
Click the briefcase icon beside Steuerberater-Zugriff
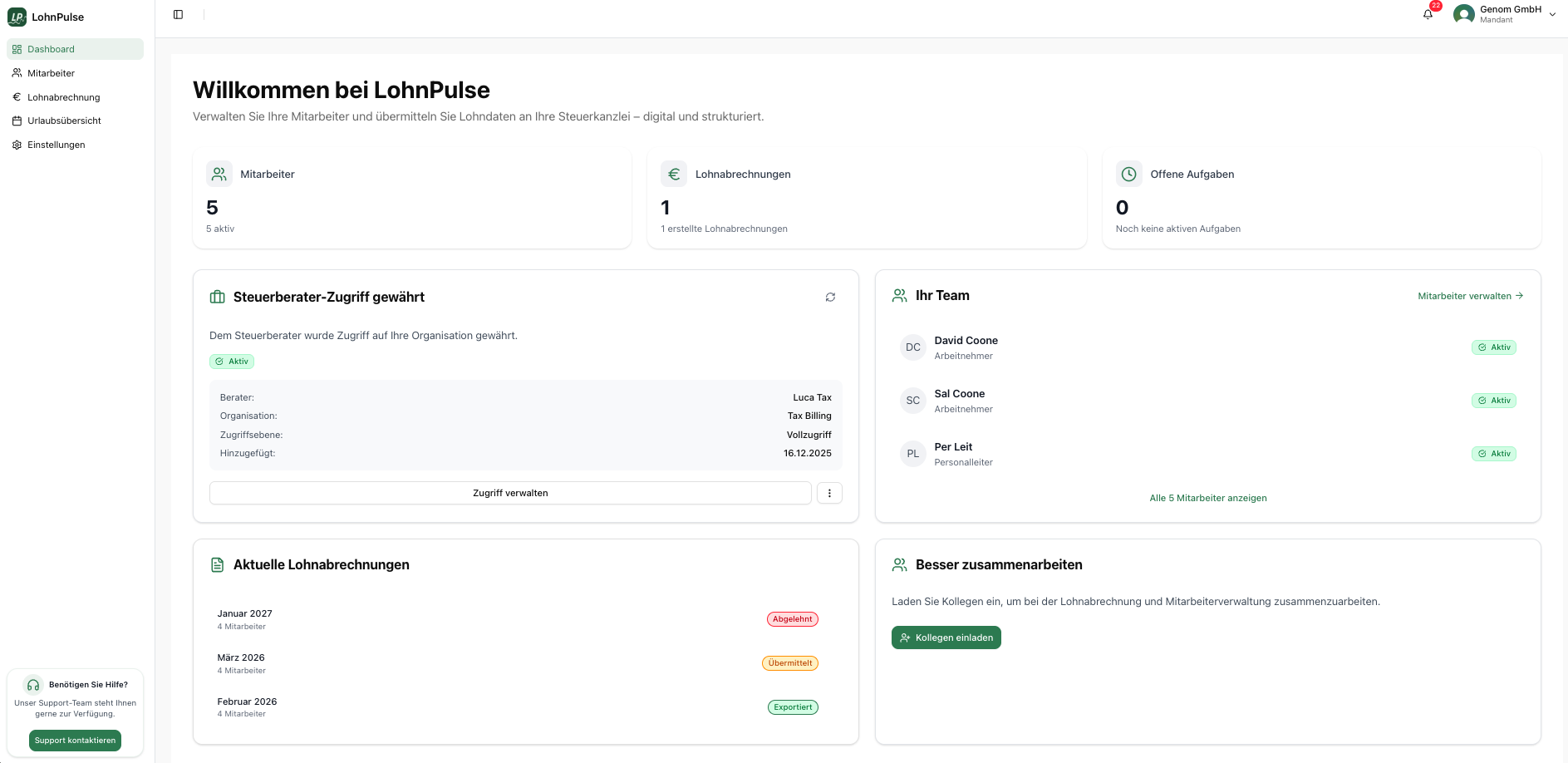pos(217,297)
